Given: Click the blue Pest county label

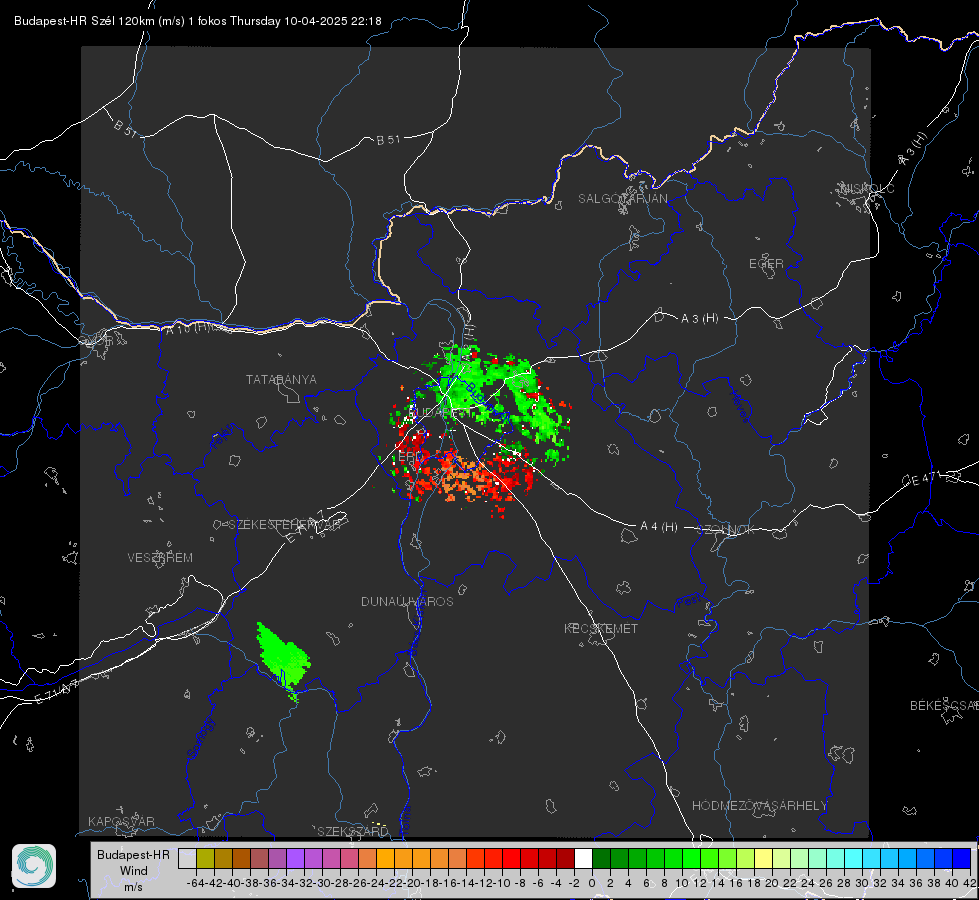Looking at the screenshot, I should pos(689,601).
